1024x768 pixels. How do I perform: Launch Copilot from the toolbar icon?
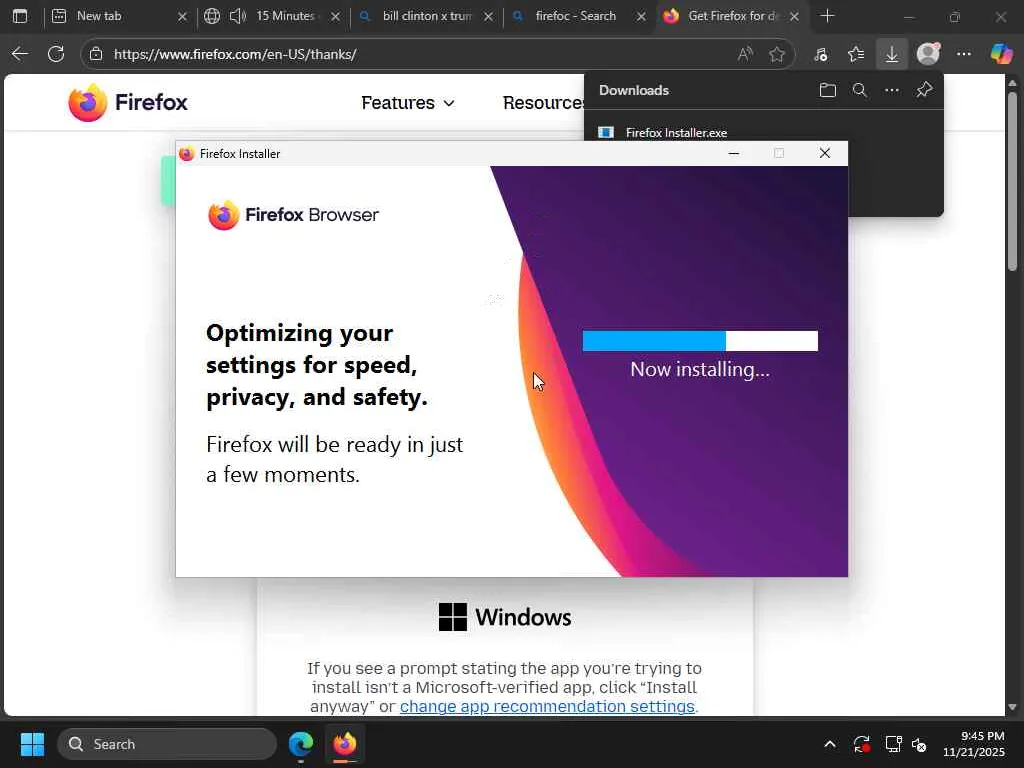(1001, 54)
